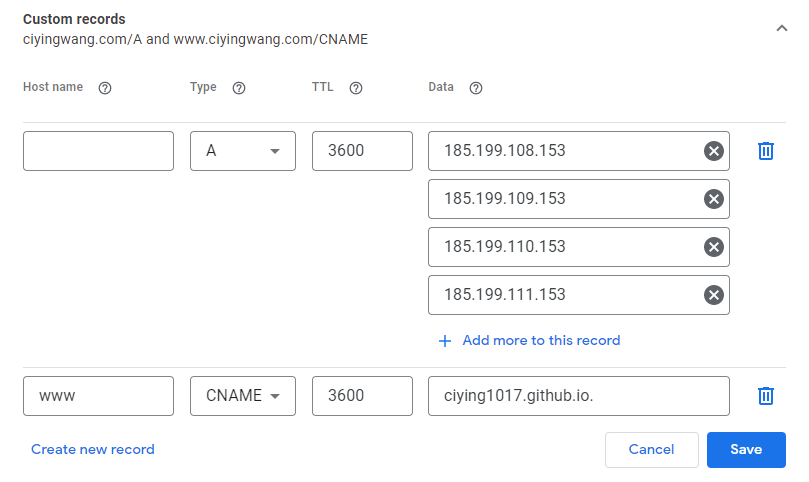The height and width of the screenshot is (482, 809).
Task: Add more to this record
Action: pyautogui.click(x=529, y=341)
